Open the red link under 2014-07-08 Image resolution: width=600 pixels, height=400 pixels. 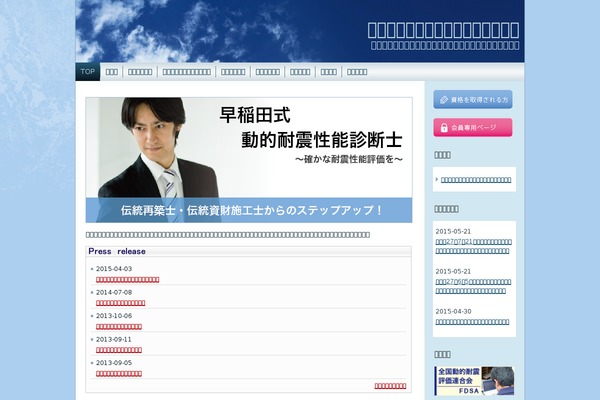click(x=121, y=303)
